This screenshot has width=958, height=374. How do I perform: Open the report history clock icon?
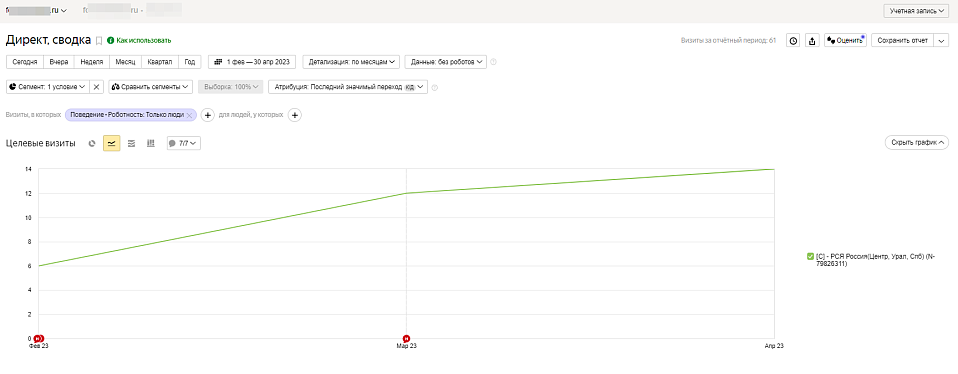[793, 41]
